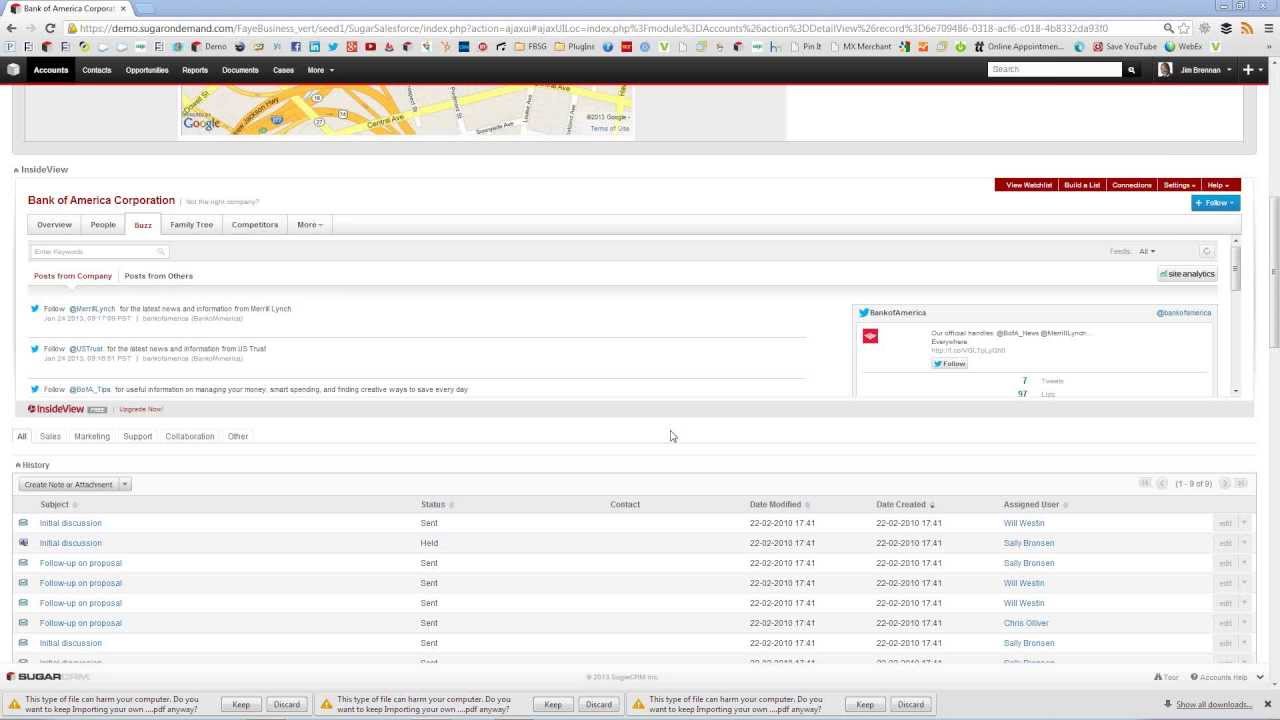Open arrow next to Create Note or Attachment
The width and height of the screenshot is (1280, 720).
pyautogui.click(x=125, y=484)
